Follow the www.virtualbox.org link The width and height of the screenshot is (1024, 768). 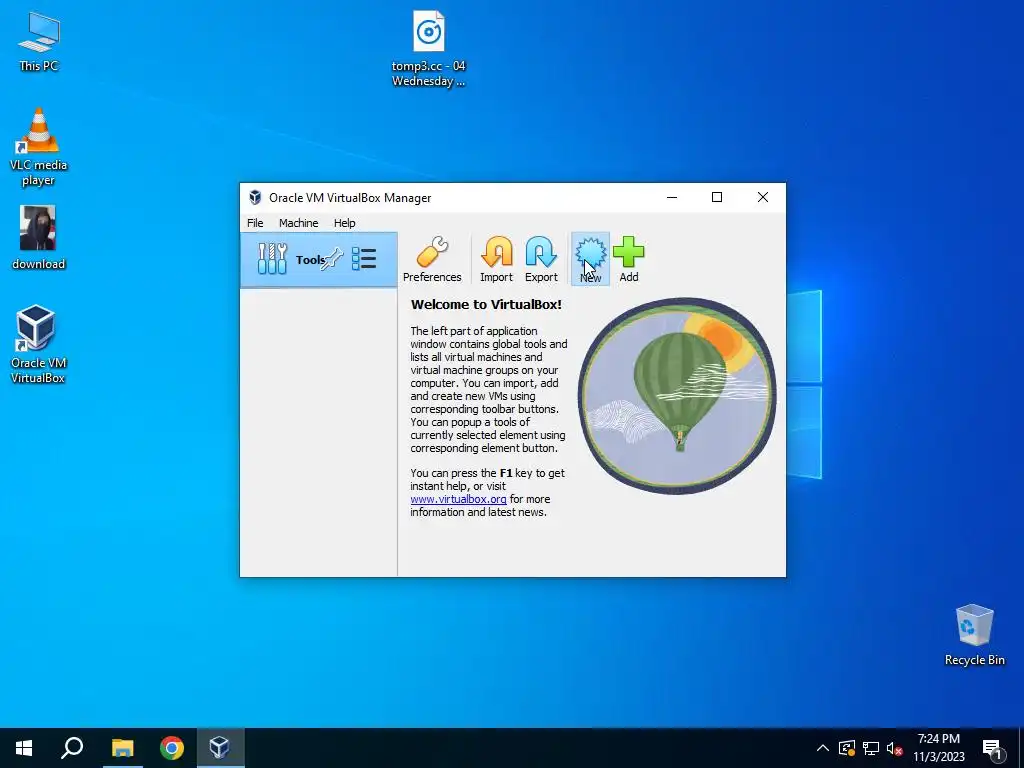[458, 499]
